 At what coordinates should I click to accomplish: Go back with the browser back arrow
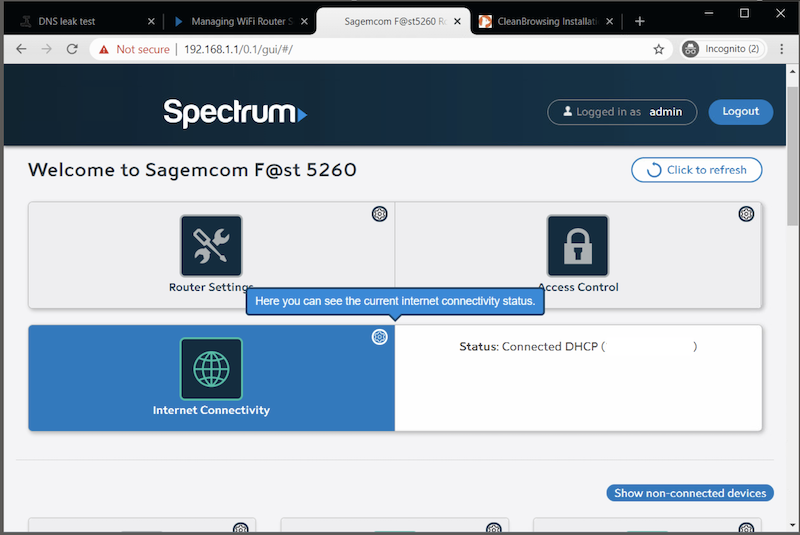21,49
